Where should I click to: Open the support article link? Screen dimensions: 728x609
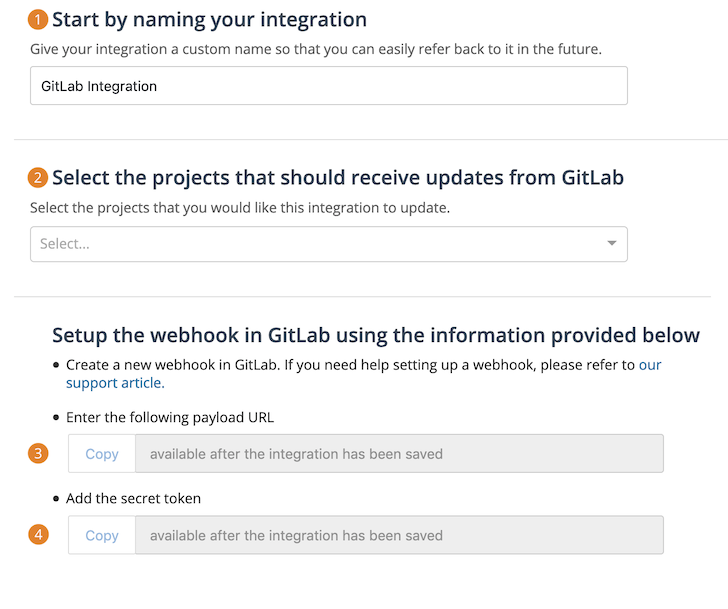114,383
